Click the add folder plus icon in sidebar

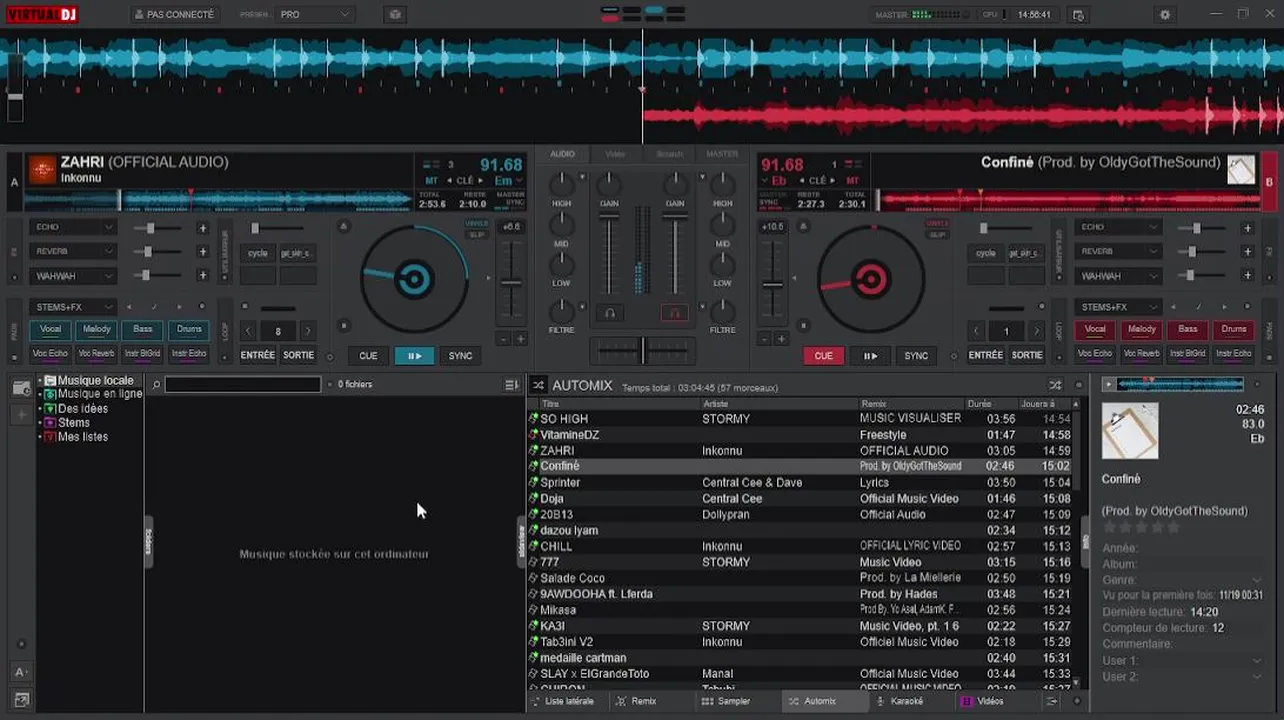point(21,413)
